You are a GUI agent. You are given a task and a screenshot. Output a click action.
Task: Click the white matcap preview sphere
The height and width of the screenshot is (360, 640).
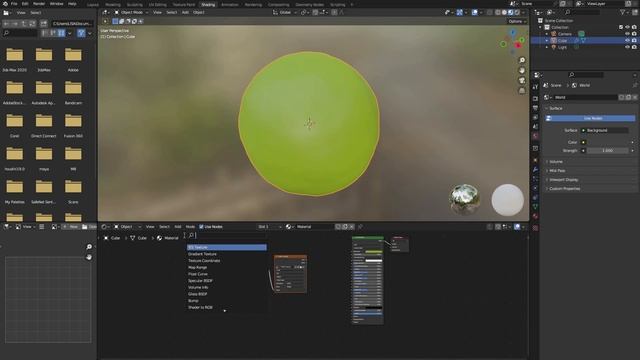point(507,200)
